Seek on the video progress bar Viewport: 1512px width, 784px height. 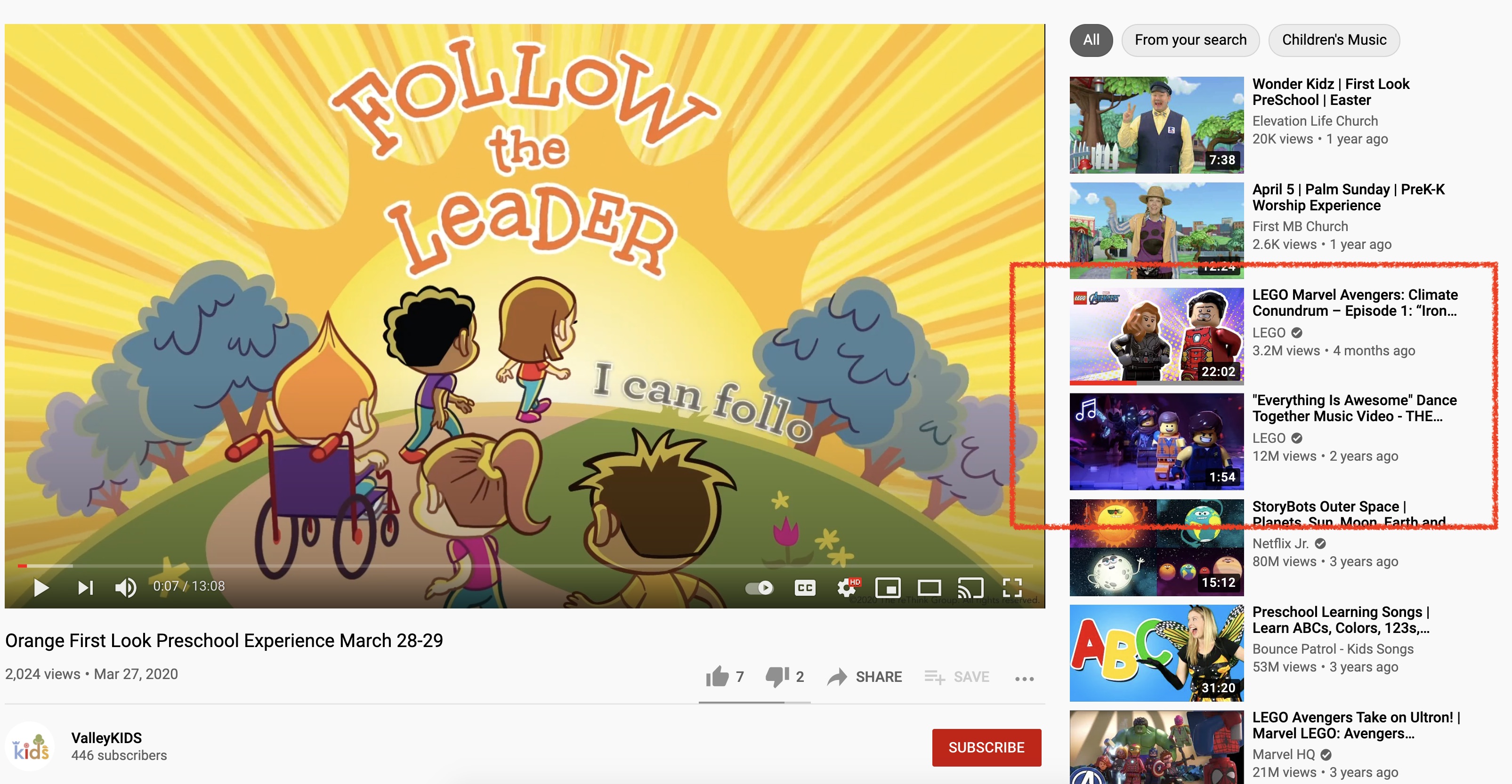tap(525, 566)
